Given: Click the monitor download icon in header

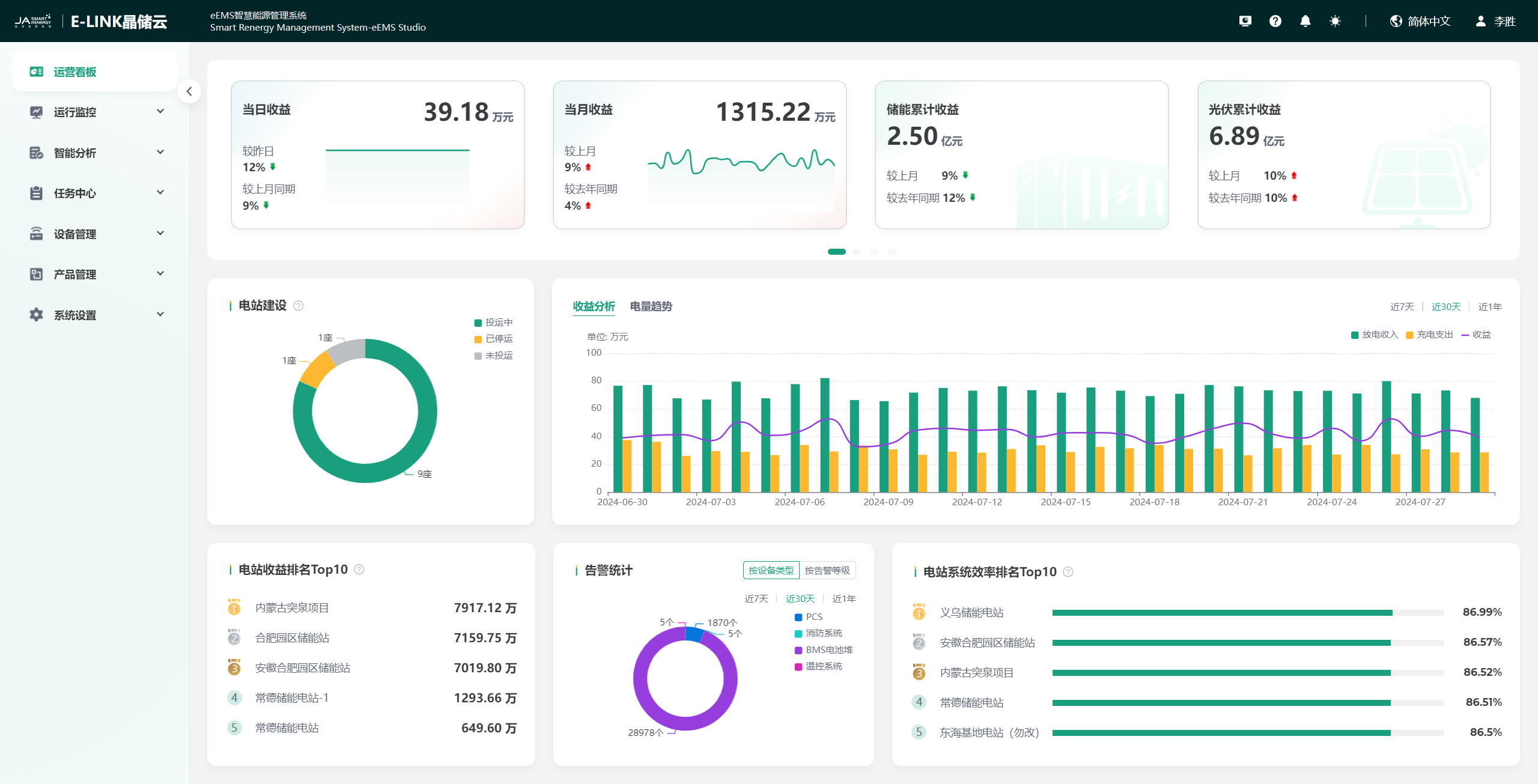Looking at the screenshot, I should tap(1245, 22).
